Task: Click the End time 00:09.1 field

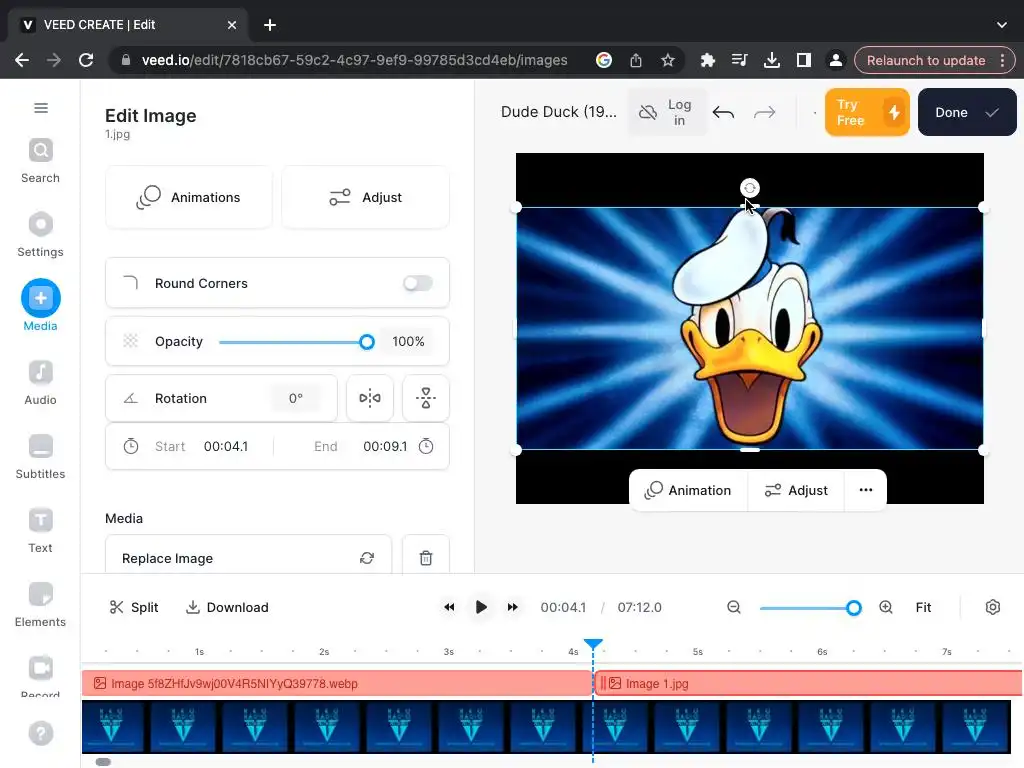Action: 385,447
